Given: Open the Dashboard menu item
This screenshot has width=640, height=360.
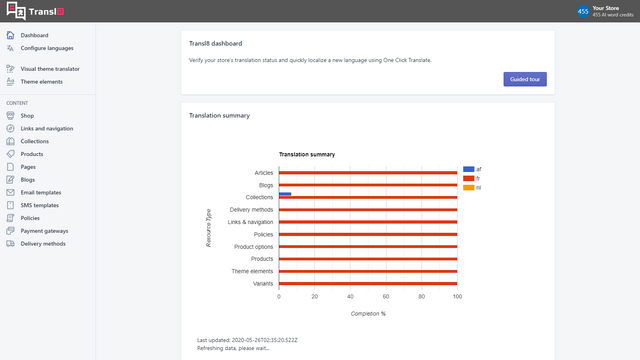Looking at the screenshot, I should (34, 35).
